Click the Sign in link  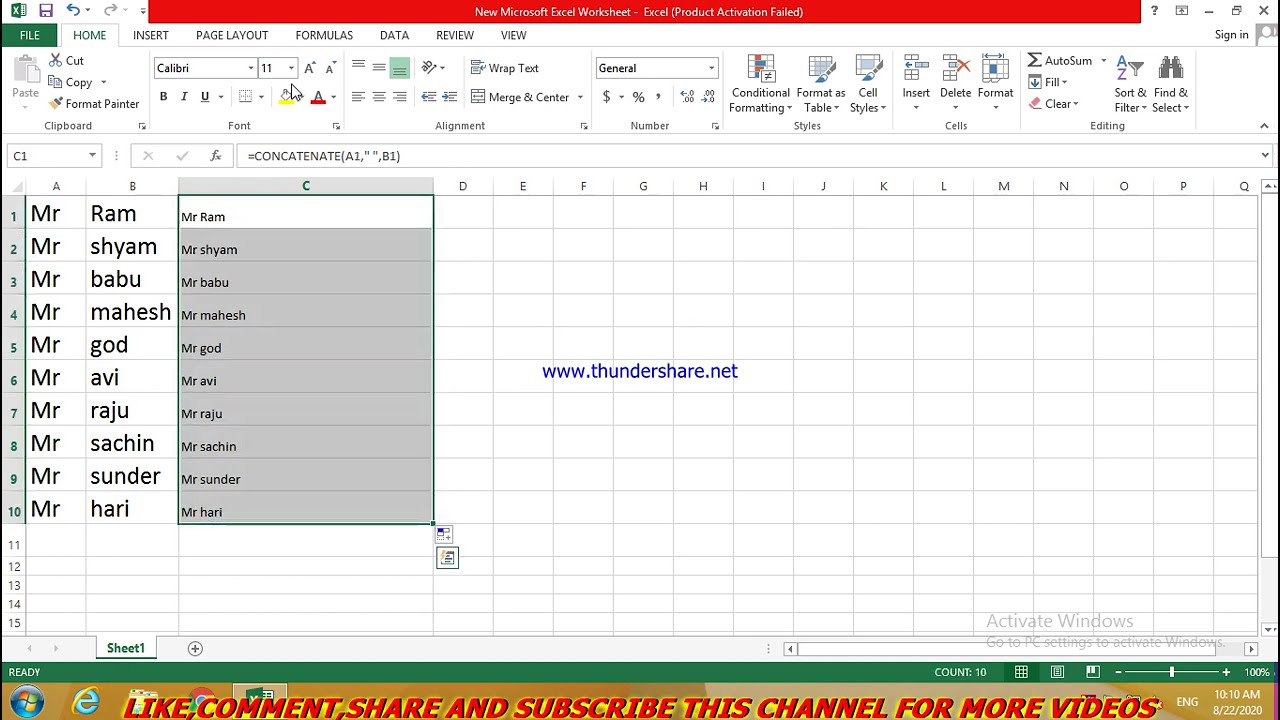(x=1231, y=35)
